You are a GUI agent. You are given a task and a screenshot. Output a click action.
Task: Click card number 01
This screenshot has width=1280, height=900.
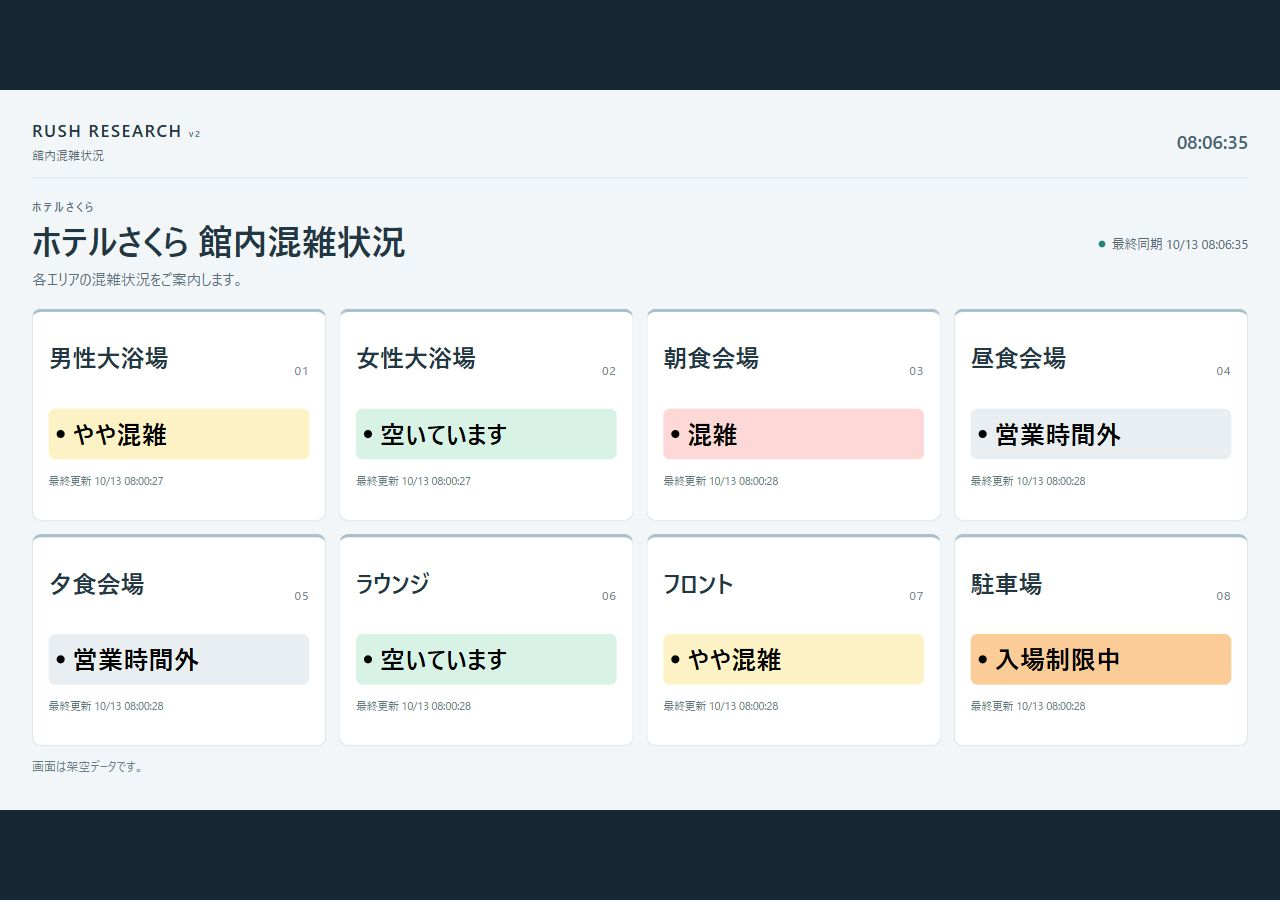tap(301, 371)
